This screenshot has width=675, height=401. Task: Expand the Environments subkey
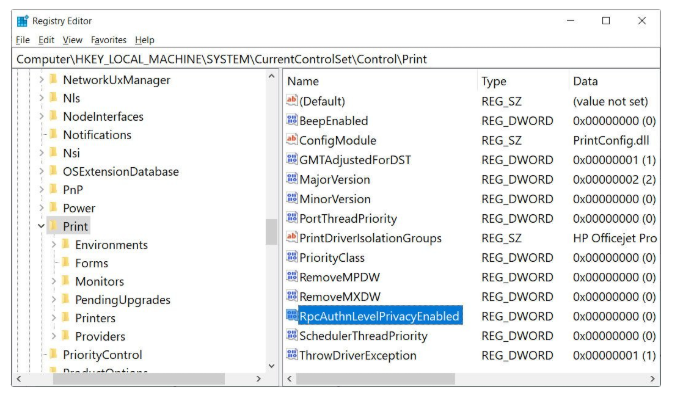[53, 245]
